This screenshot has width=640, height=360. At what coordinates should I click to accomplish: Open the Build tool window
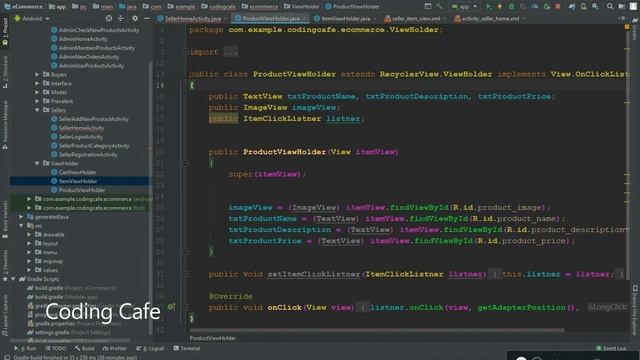click(x=84, y=348)
